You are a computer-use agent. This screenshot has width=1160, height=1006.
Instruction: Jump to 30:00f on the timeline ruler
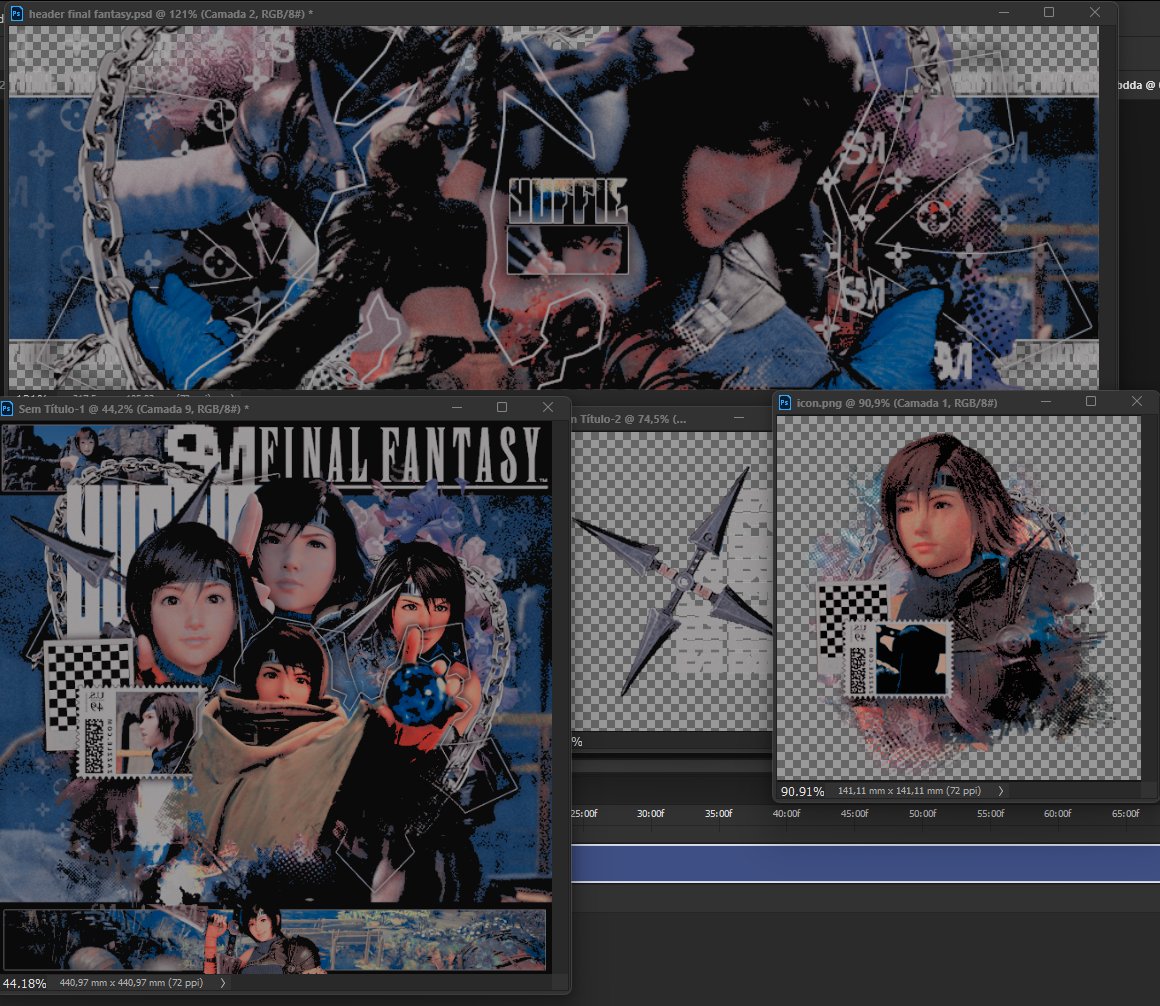coord(651,814)
